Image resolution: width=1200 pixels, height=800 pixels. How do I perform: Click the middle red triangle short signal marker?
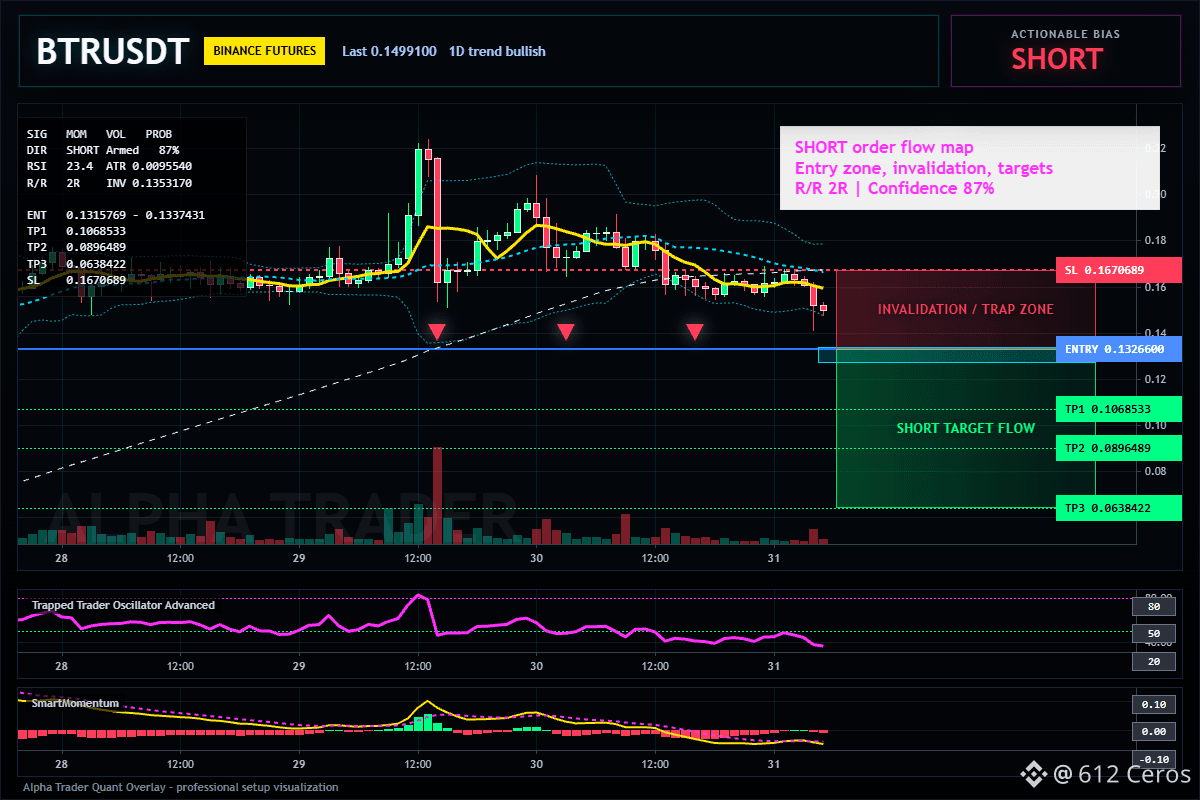(x=565, y=331)
